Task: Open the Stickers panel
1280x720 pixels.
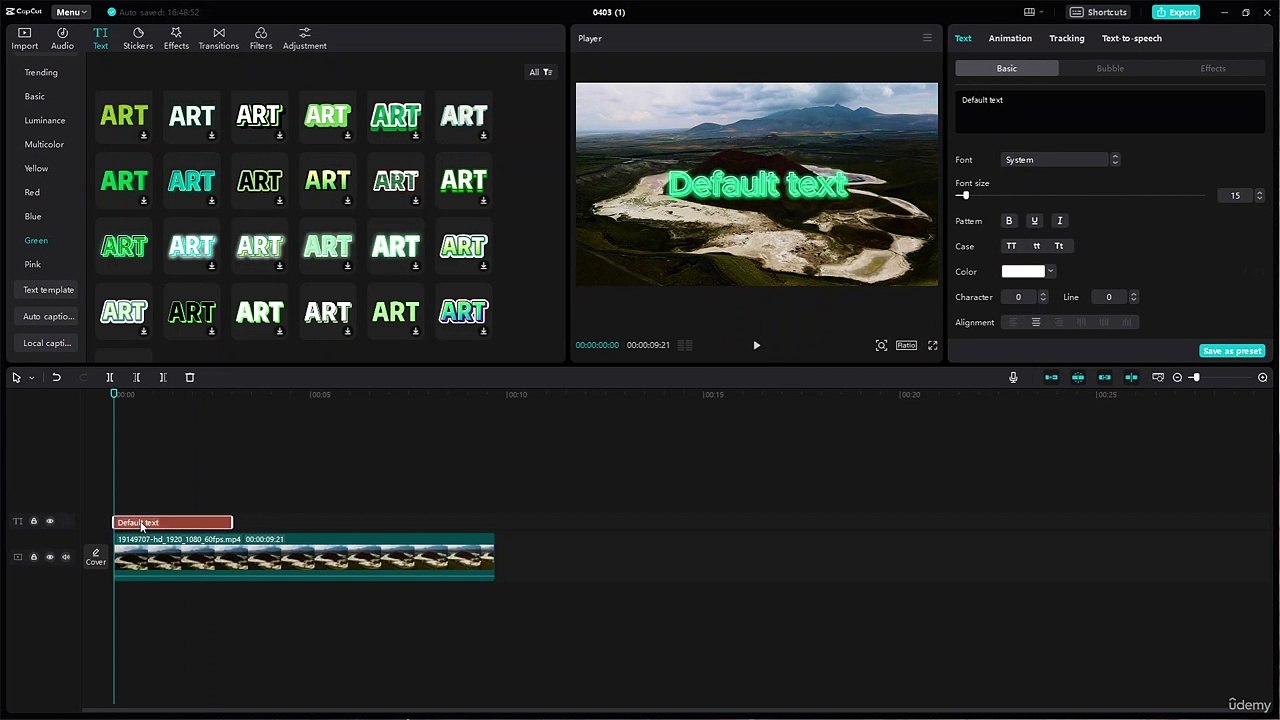Action: click(x=138, y=39)
